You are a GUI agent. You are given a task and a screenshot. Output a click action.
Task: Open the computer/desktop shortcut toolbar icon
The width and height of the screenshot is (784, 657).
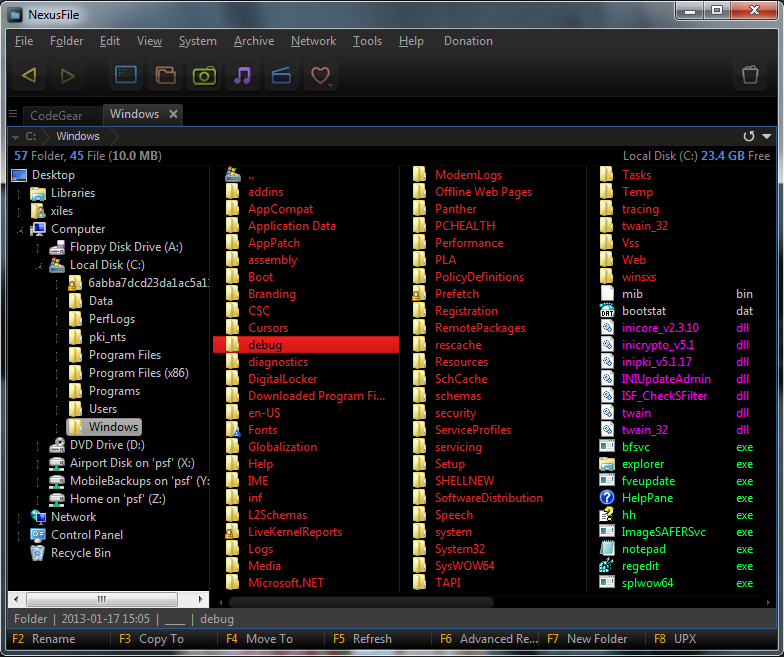[x=126, y=76]
